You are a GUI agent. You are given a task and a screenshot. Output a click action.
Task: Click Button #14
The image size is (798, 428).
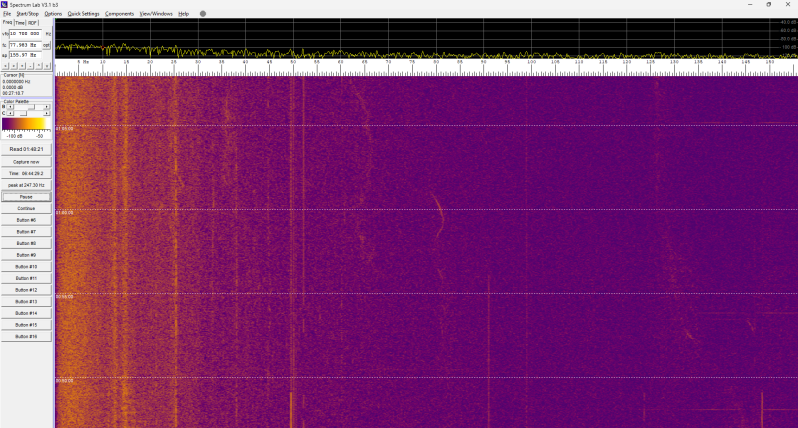click(x=26, y=313)
